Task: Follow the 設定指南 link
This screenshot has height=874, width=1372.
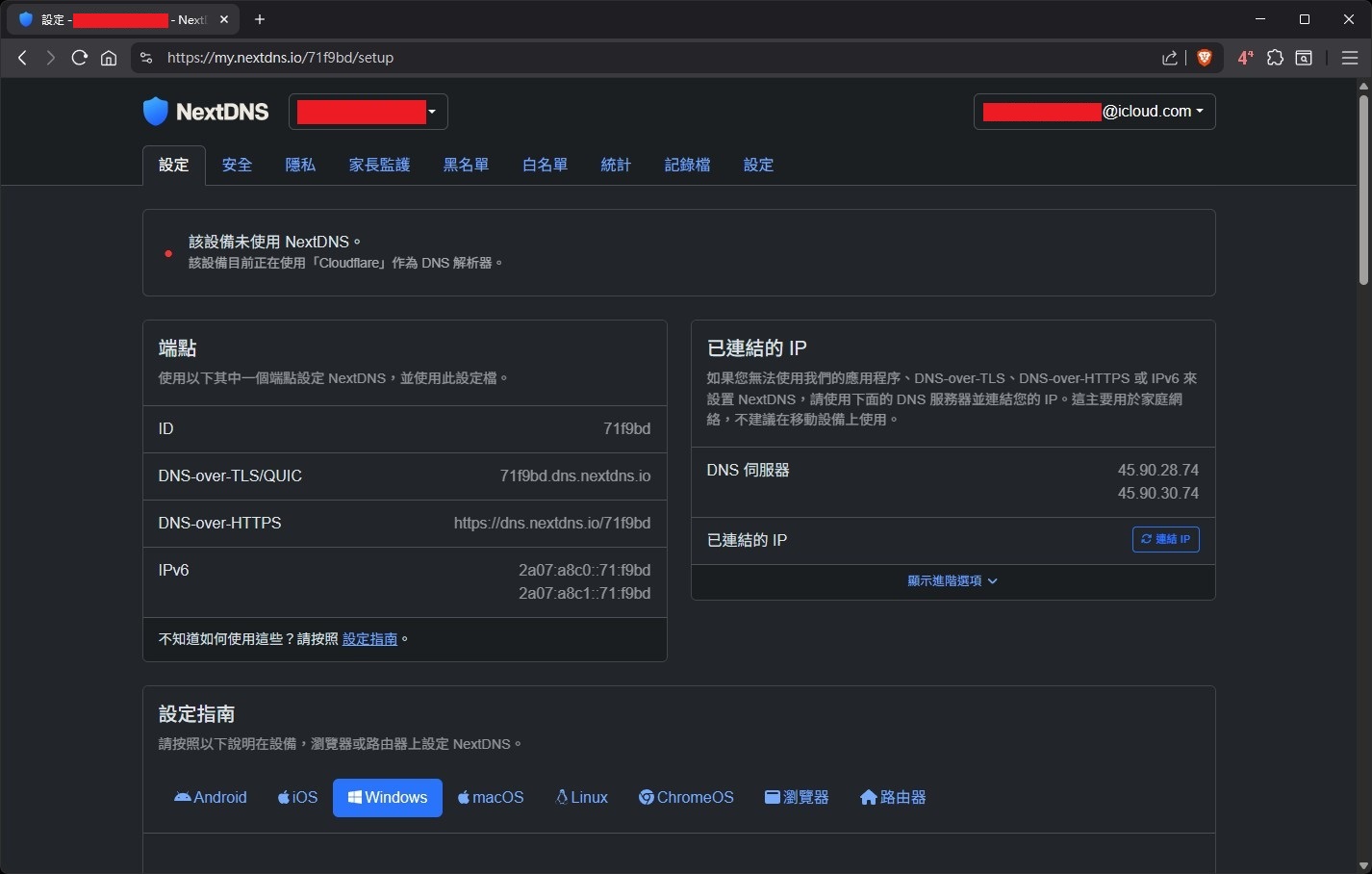Action: pos(369,639)
